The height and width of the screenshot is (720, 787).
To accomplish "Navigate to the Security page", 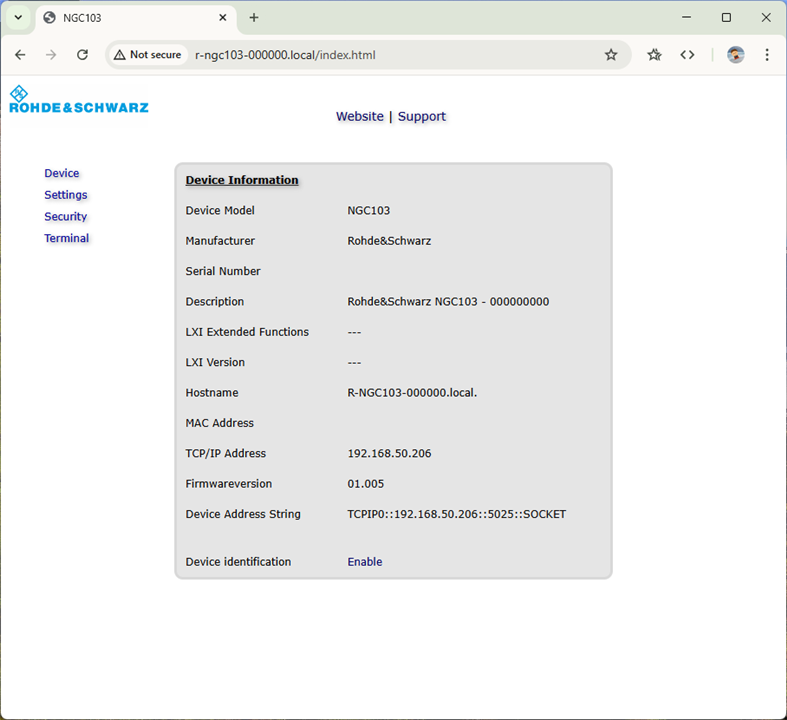I will coord(66,216).
